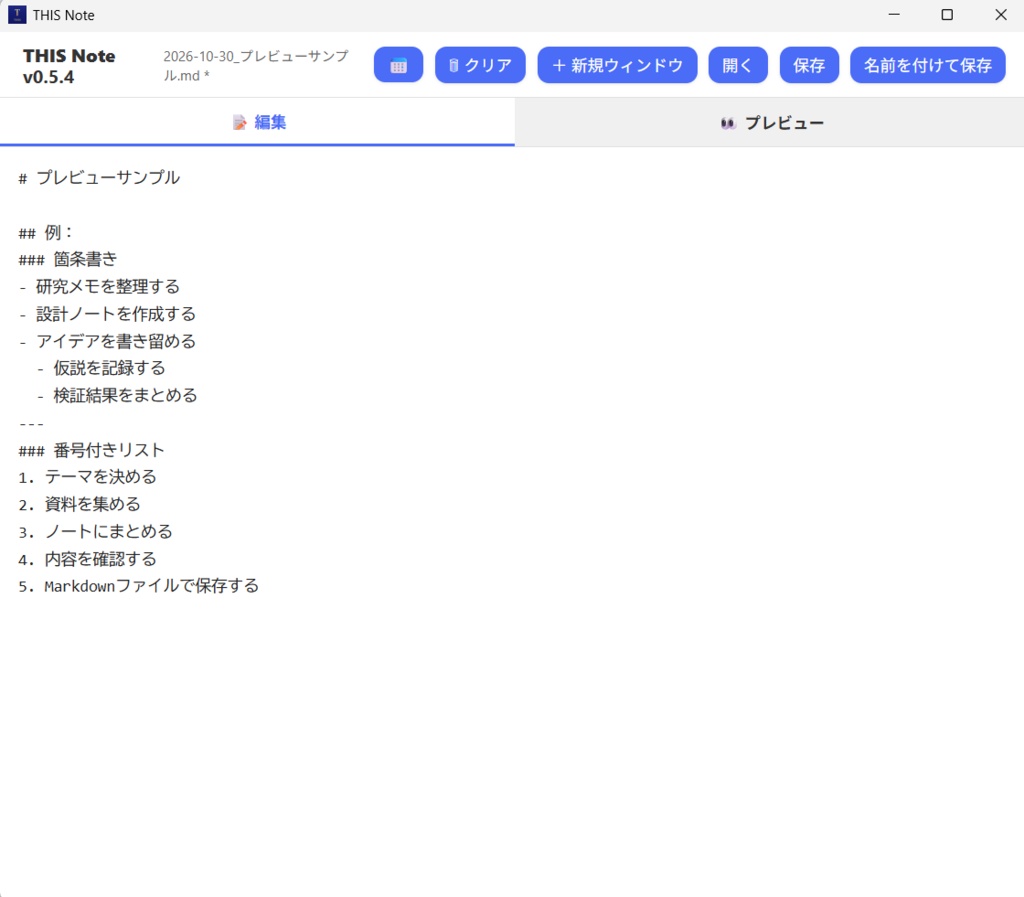Click the nested item 検証結果をまとめる

tap(117, 396)
